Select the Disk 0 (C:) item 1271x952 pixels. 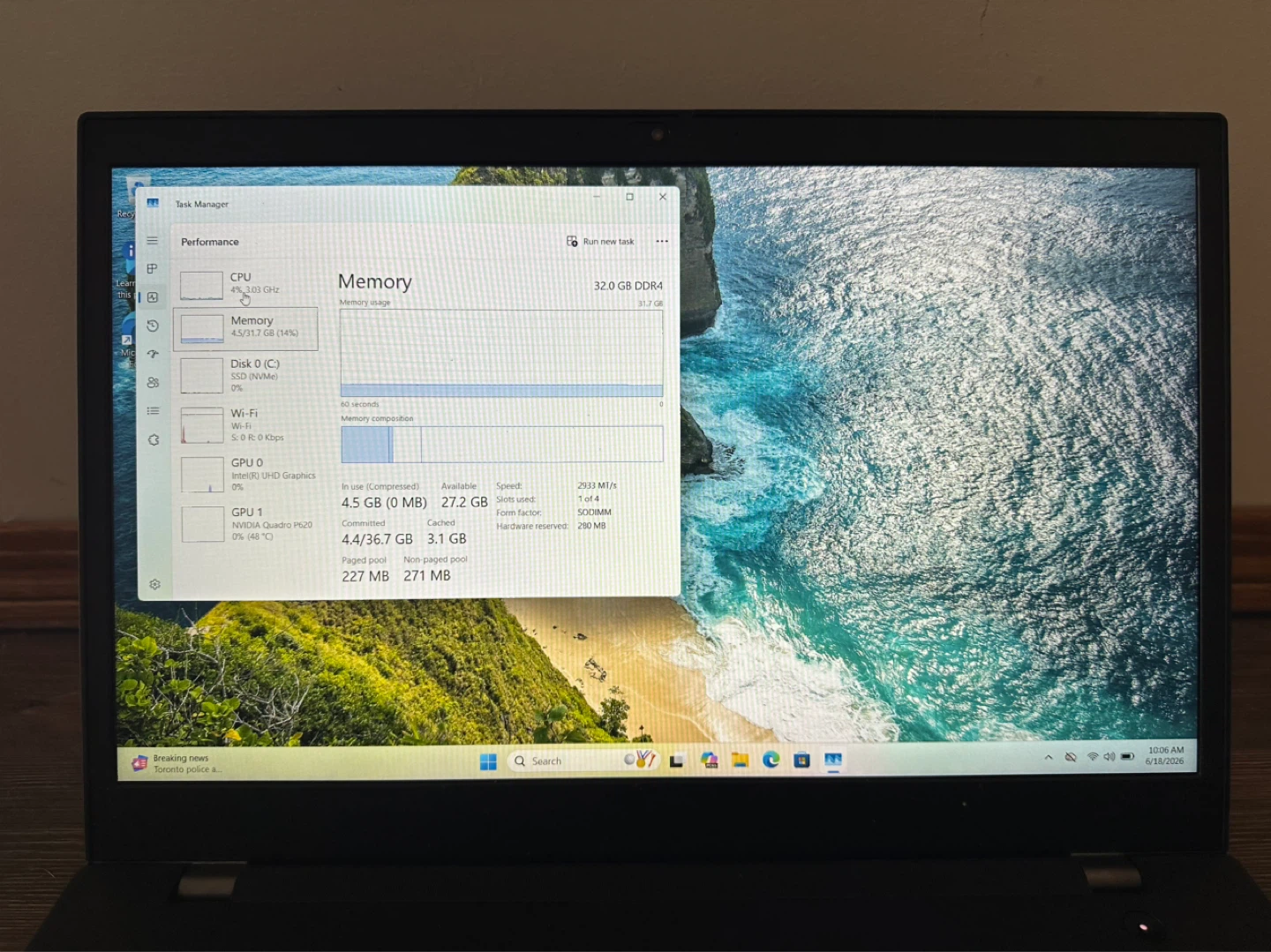(246, 375)
